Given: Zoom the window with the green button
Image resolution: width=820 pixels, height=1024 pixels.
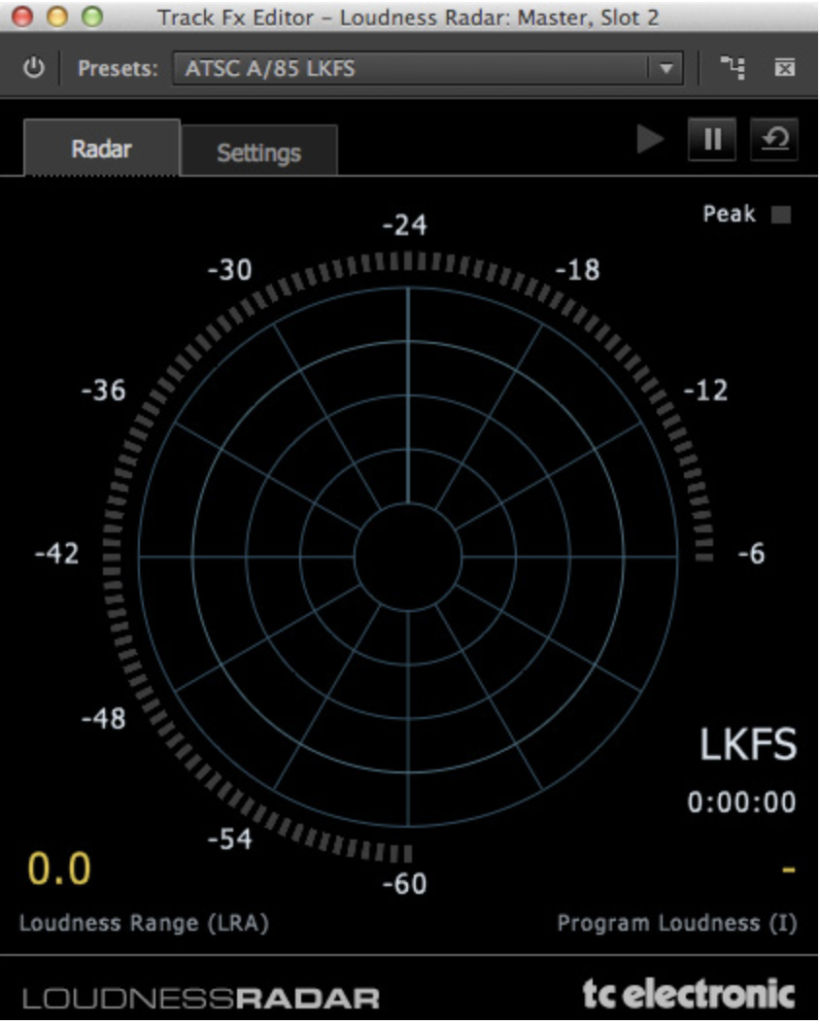Looking at the screenshot, I should click(92, 16).
